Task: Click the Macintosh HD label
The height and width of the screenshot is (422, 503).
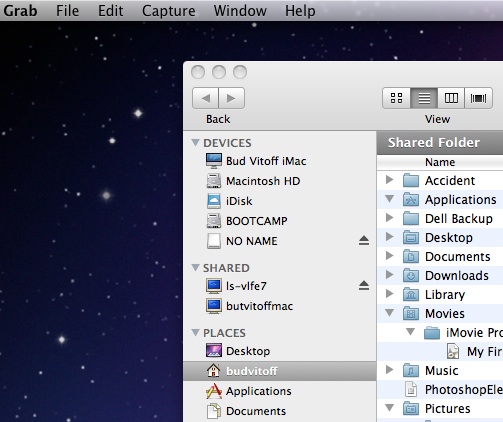Action: click(x=263, y=181)
